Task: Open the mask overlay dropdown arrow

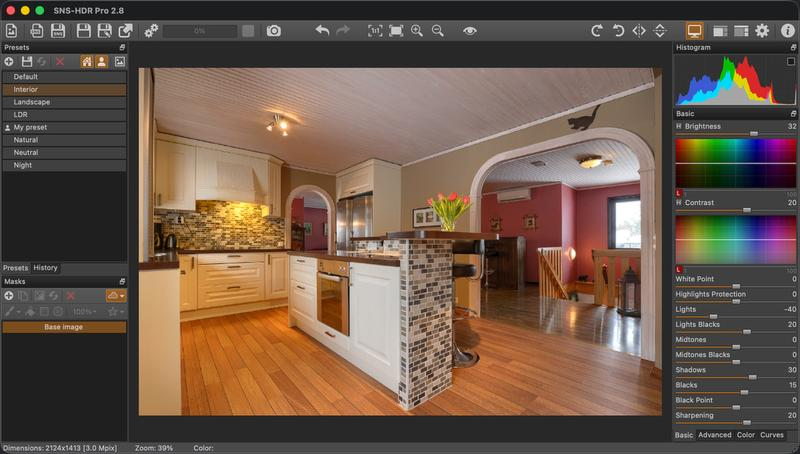Action: pos(122,296)
